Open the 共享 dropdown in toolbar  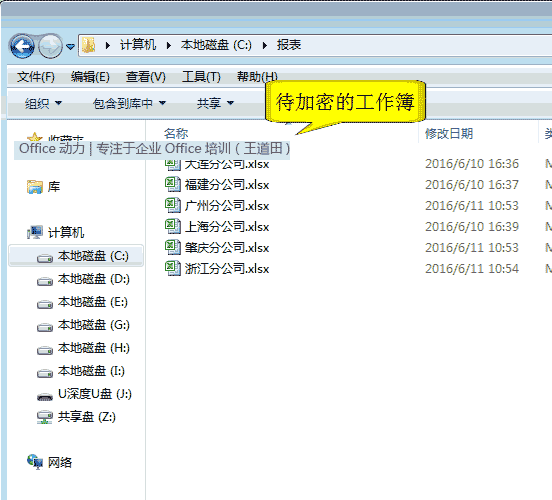coord(215,103)
